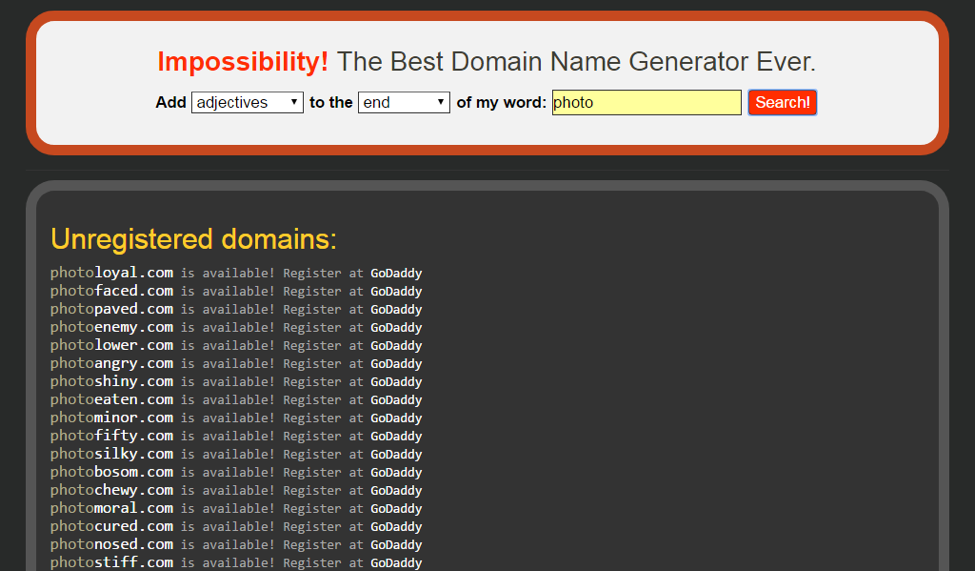This screenshot has width=975, height=571.
Task: Open GoDaddy link for photomoral.com
Action: (x=396, y=508)
